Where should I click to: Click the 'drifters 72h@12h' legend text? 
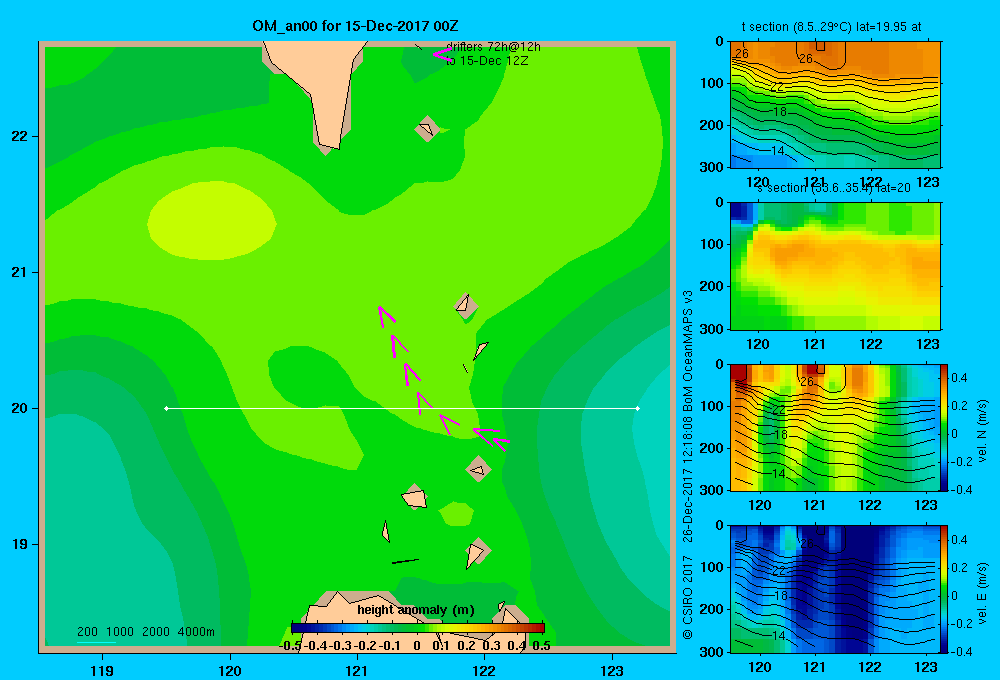(494, 47)
